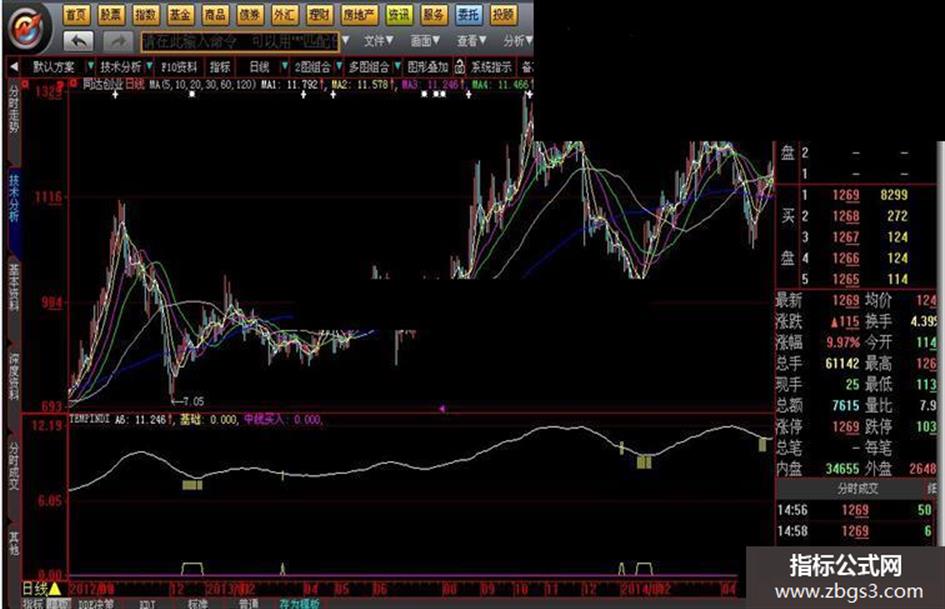Open the 首页 home section

pyautogui.click(x=75, y=14)
